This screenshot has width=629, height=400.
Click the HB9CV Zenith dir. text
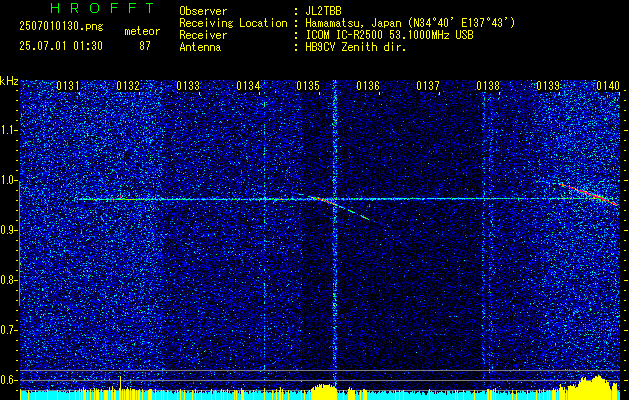coord(355,47)
